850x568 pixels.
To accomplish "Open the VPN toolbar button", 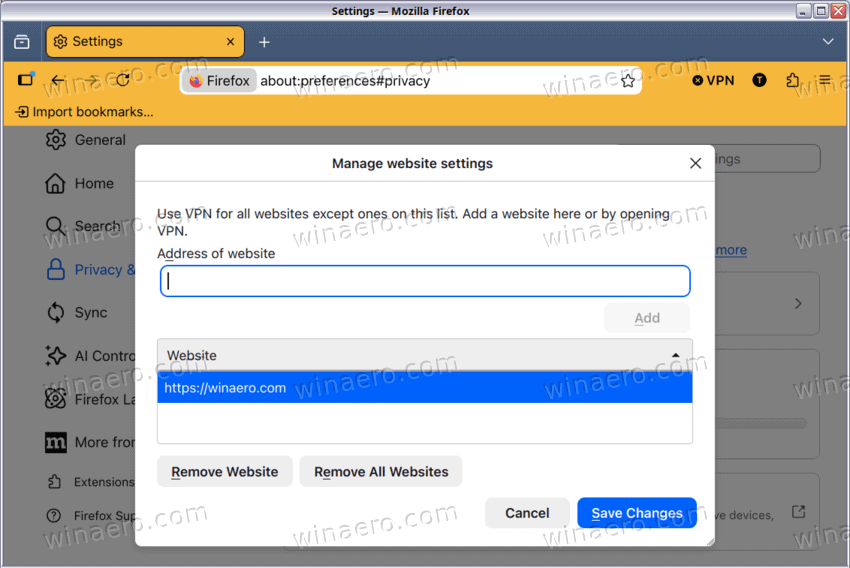I will 713,80.
